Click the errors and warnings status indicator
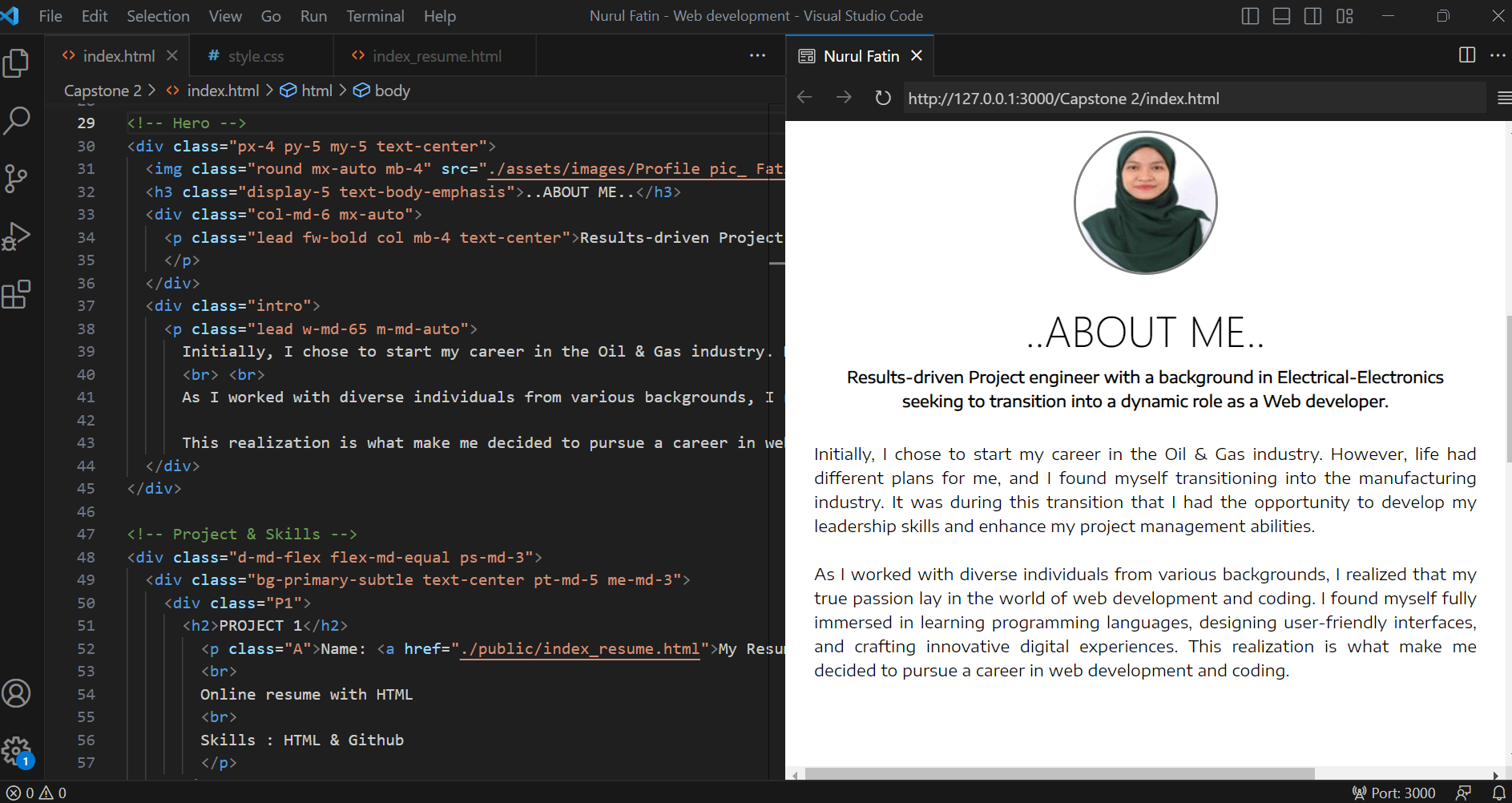Image resolution: width=1512 pixels, height=803 pixels. point(37,793)
